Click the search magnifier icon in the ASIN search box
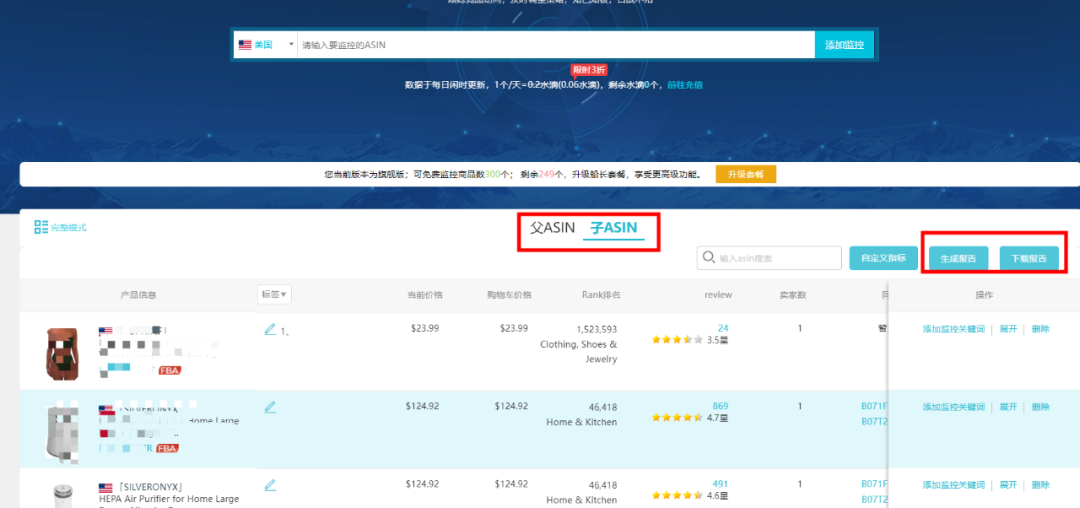Viewport: 1080px width, 508px height. click(708, 258)
